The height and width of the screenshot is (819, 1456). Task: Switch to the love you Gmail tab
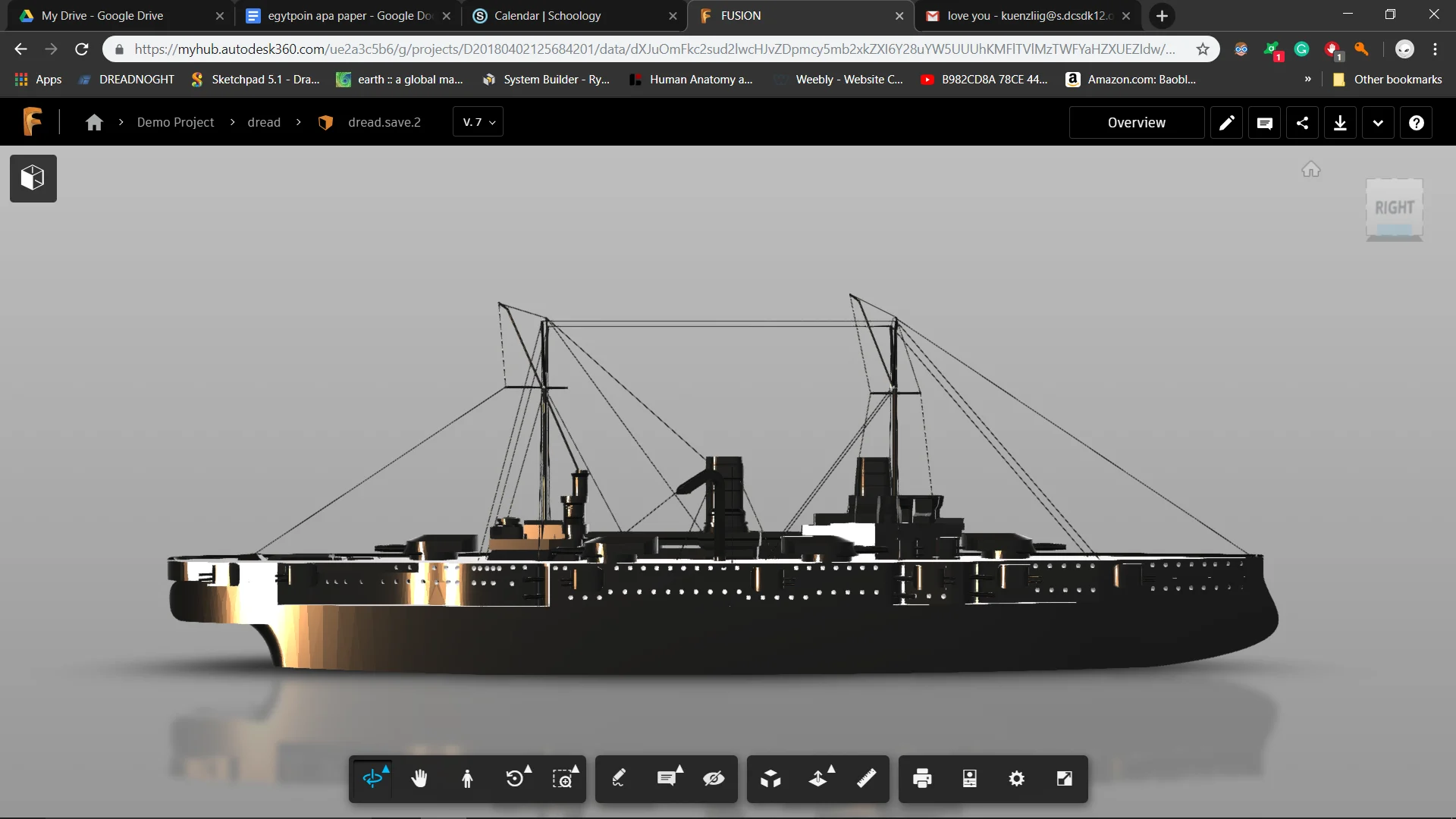tap(1027, 16)
